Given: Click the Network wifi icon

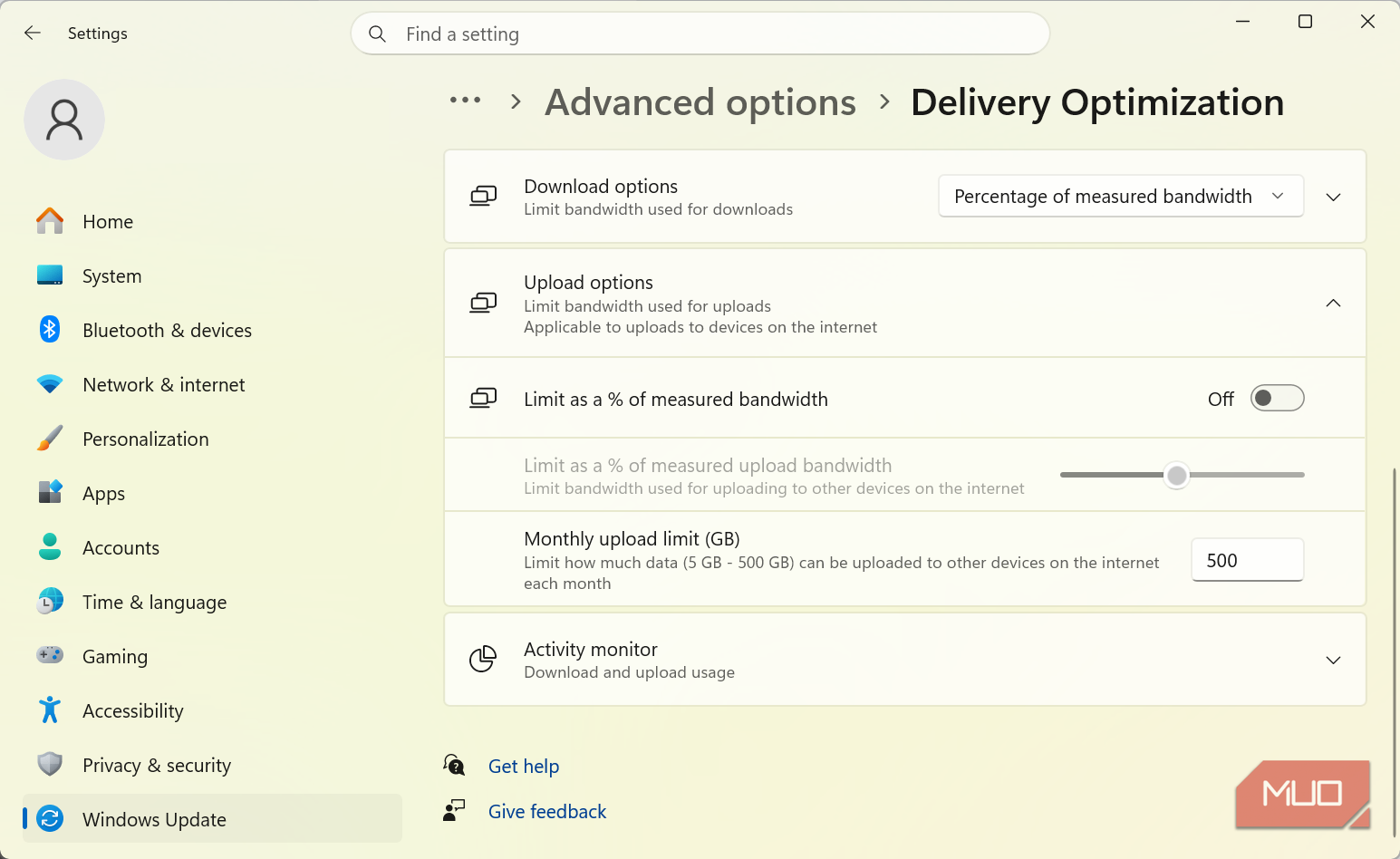Looking at the screenshot, I should coord(50,384).
